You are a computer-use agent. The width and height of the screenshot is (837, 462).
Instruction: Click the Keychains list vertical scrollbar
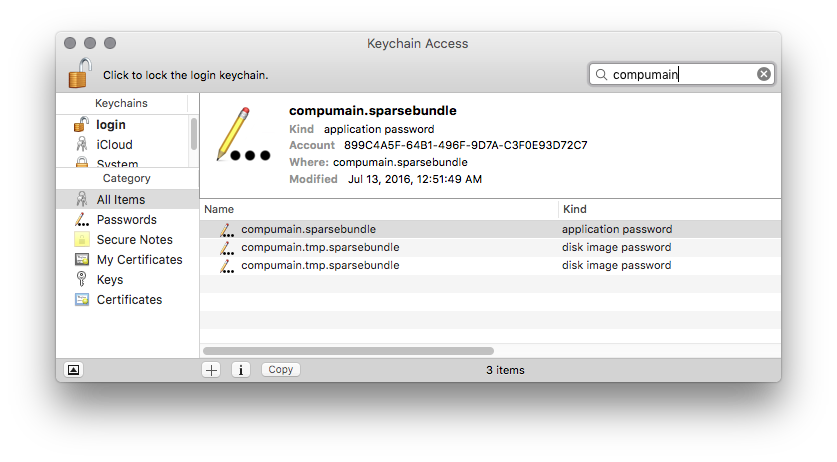194,134
